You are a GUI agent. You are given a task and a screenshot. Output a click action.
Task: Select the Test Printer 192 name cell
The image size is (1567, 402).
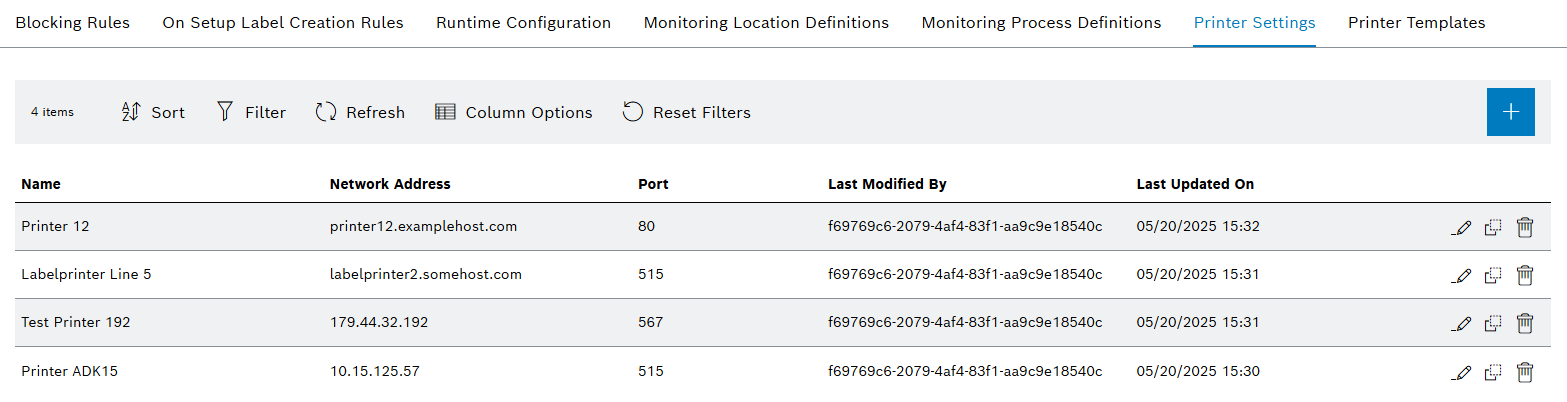[x=76, y=322]
